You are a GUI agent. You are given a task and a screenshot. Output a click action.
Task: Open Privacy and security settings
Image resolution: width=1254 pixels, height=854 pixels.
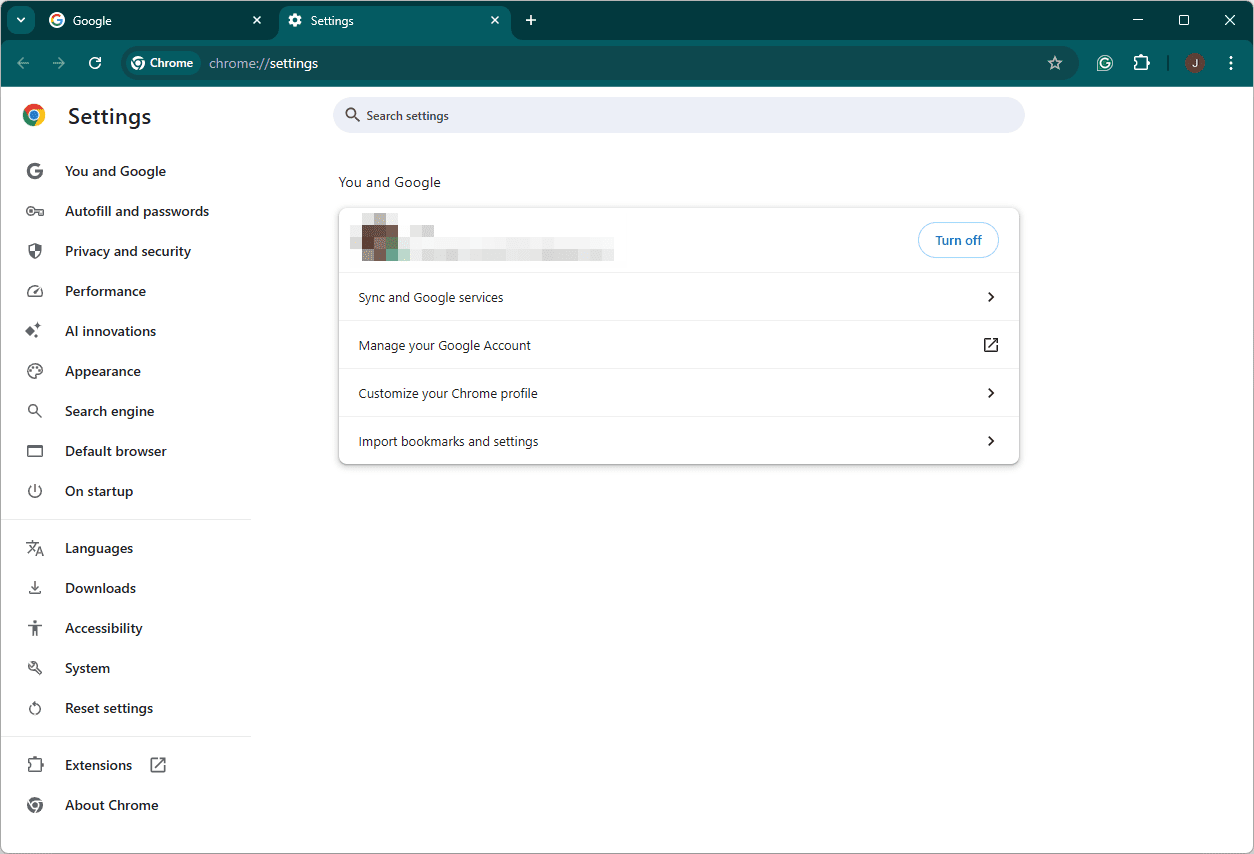127,251
